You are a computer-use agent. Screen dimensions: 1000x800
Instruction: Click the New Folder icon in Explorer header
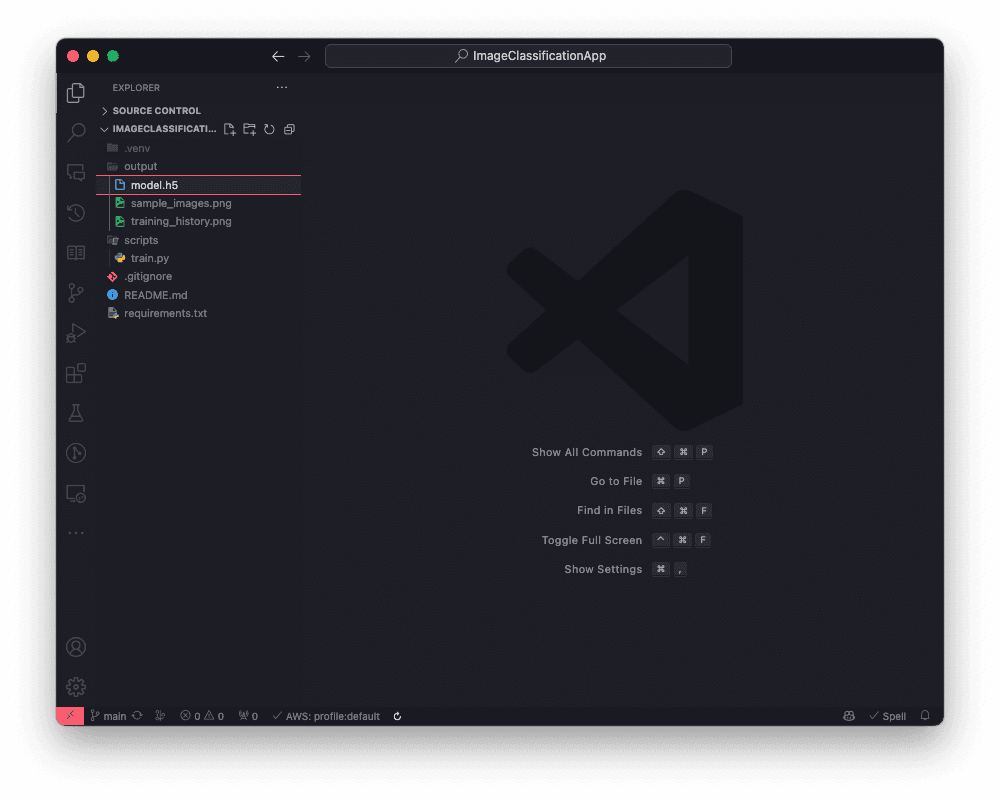click(x=249, y=130)
